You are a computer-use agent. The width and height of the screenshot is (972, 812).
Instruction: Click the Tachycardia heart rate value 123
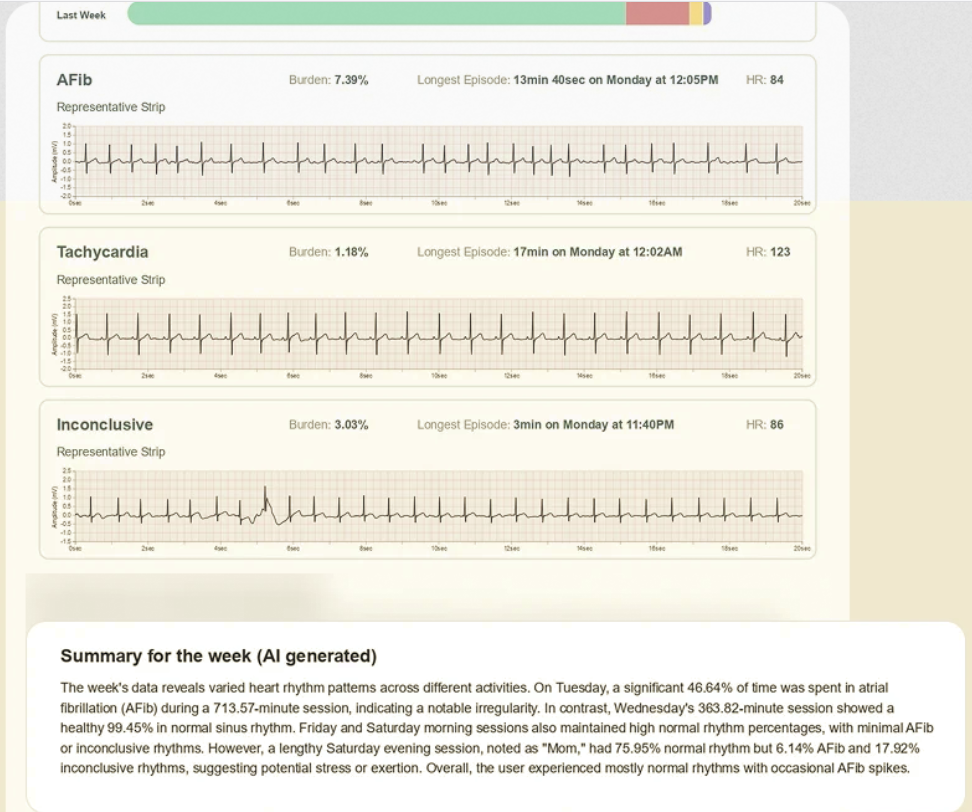pyautogui.click(x=780, y=252)
